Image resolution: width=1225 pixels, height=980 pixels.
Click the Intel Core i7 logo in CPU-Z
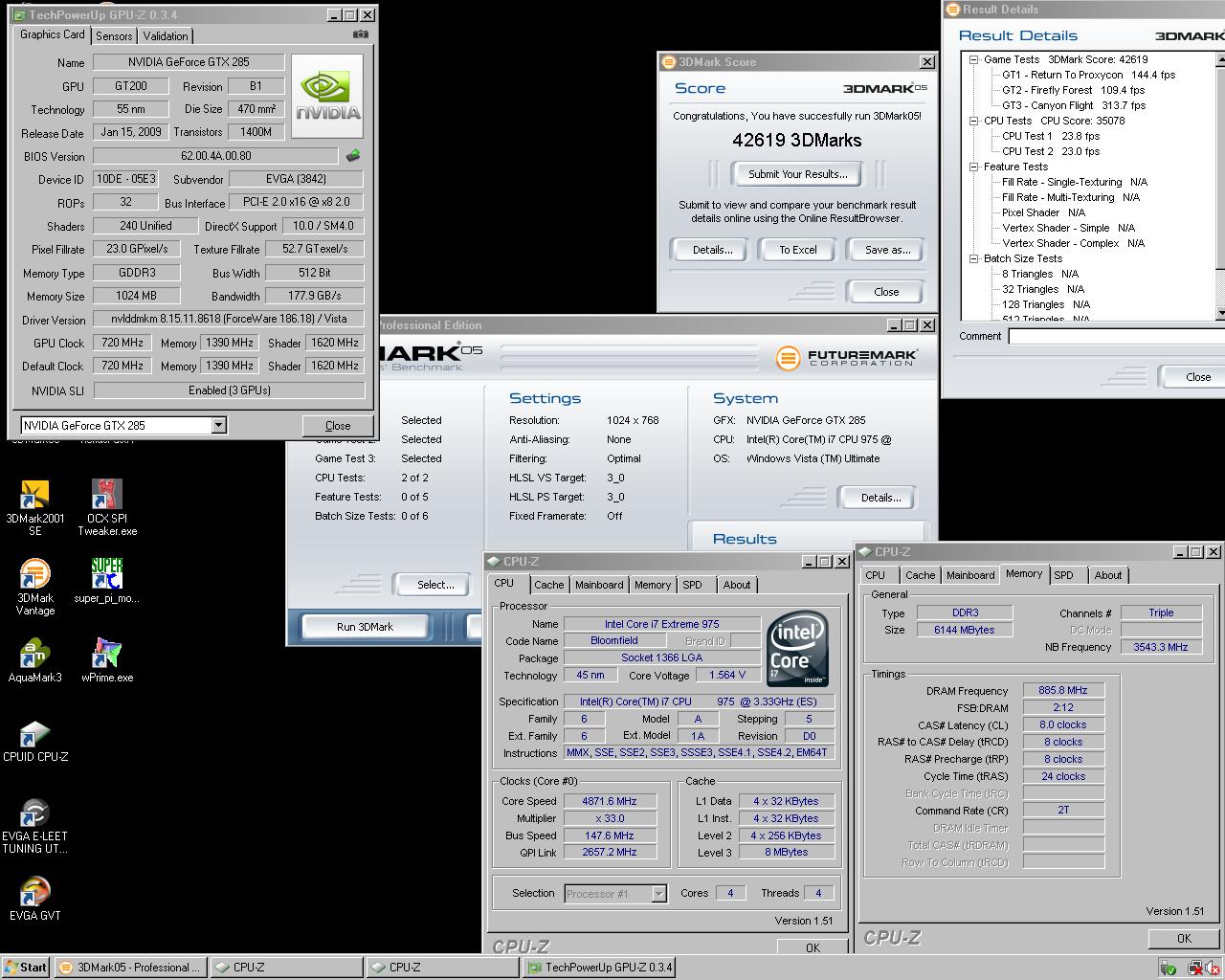[798, 651]
